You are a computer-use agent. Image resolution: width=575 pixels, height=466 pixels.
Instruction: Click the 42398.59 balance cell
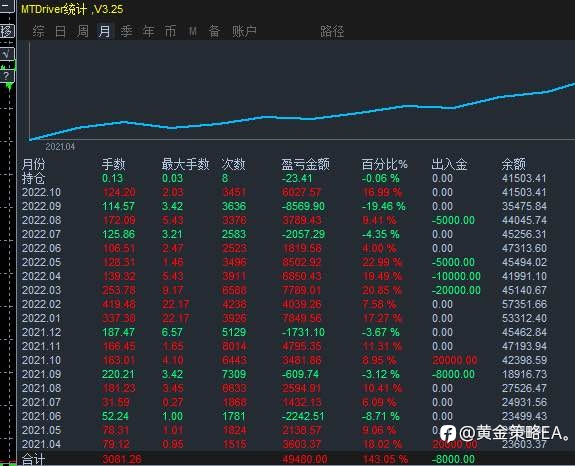click(524, 360)
